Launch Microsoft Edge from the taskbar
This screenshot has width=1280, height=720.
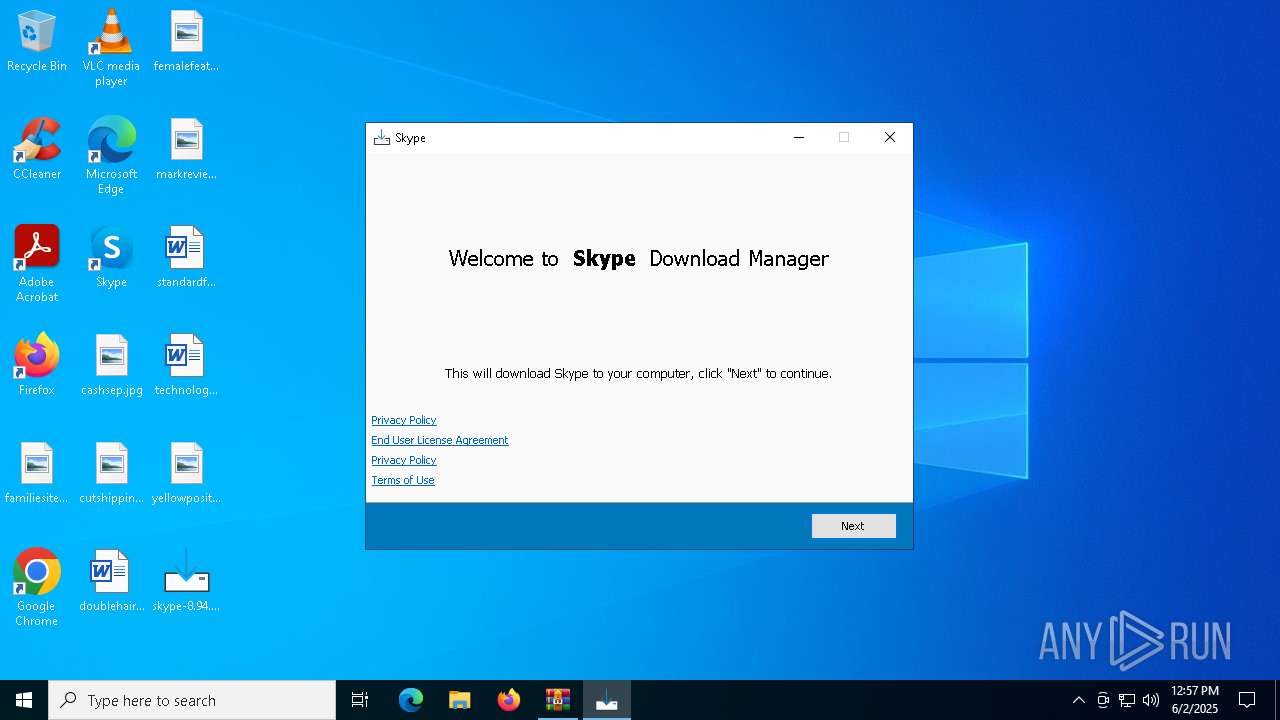point(411,700)
